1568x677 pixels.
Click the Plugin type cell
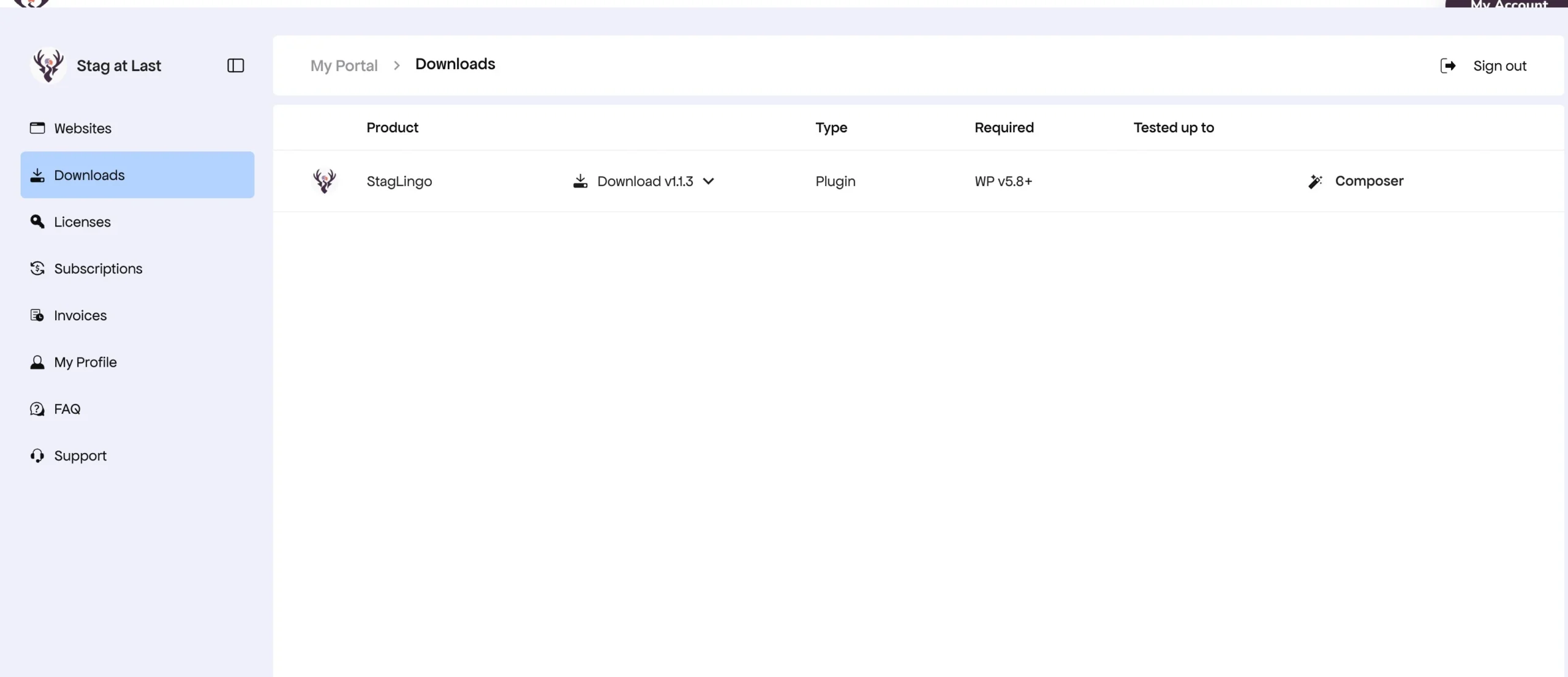click(x=835, y=181)
